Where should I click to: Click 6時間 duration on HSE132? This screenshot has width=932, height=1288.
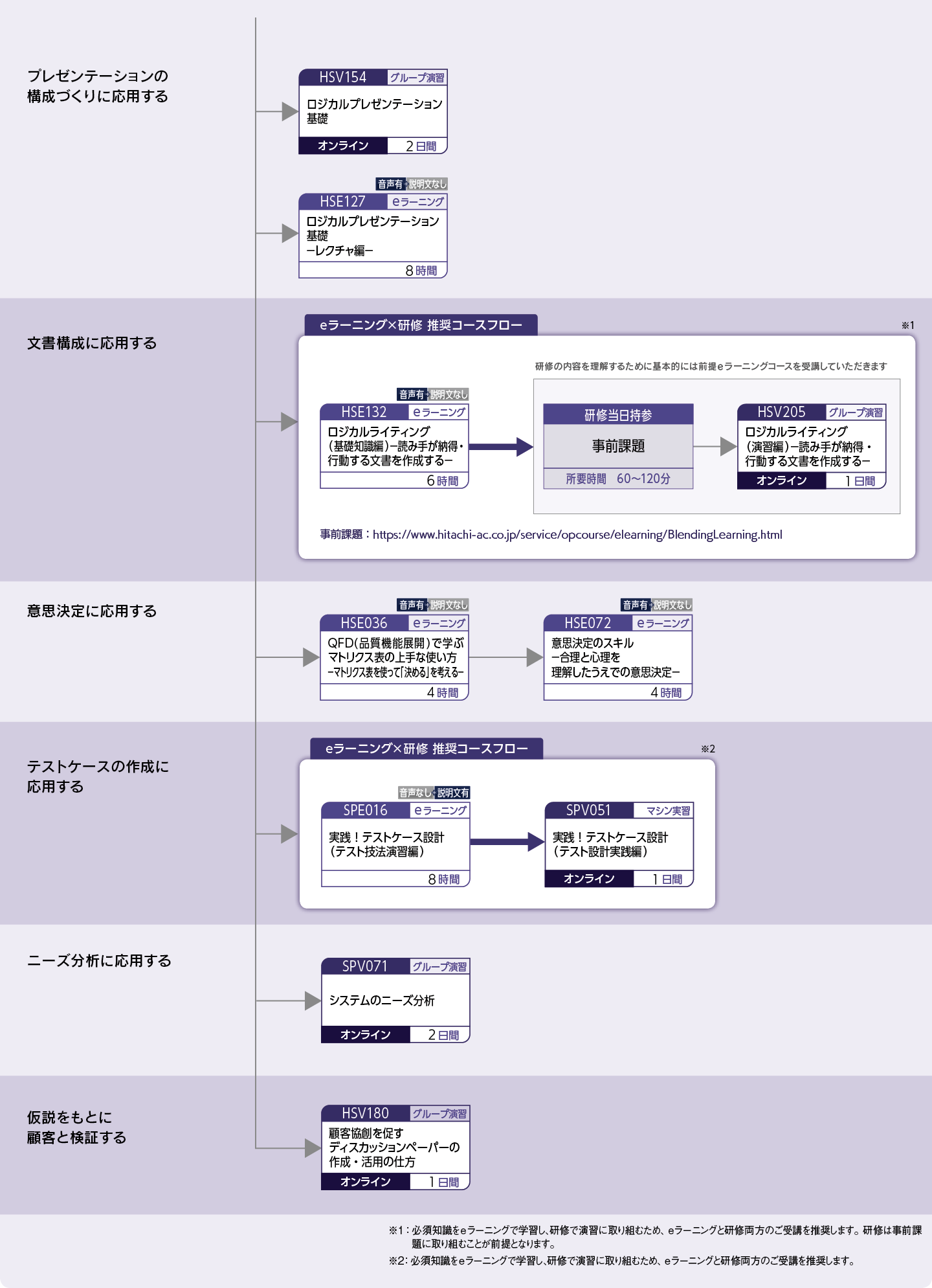click(x=443, y=480)
